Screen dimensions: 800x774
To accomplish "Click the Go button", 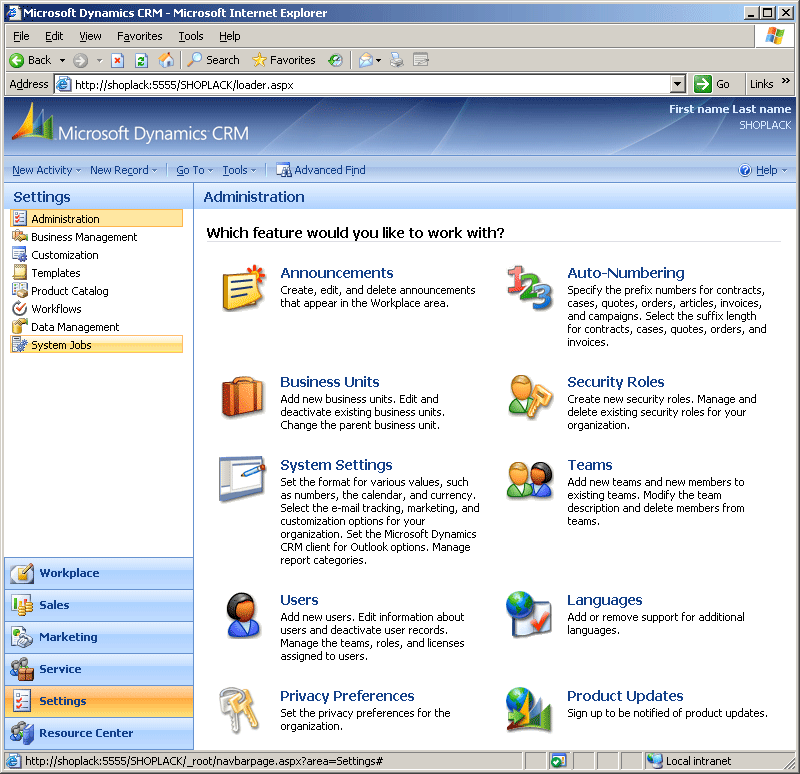I will tap(713, 84).
